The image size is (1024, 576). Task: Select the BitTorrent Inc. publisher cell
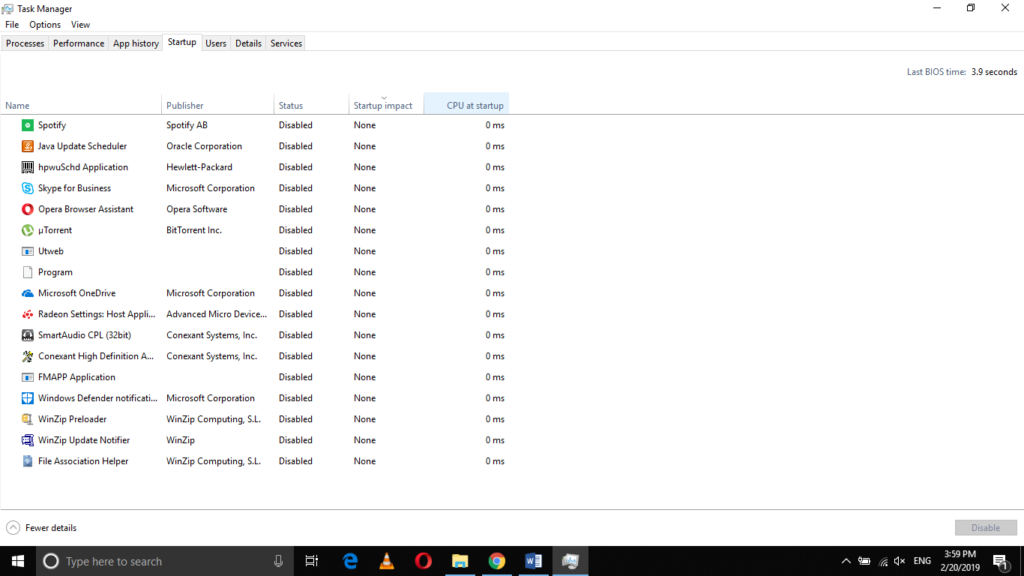tap(194, 230)
